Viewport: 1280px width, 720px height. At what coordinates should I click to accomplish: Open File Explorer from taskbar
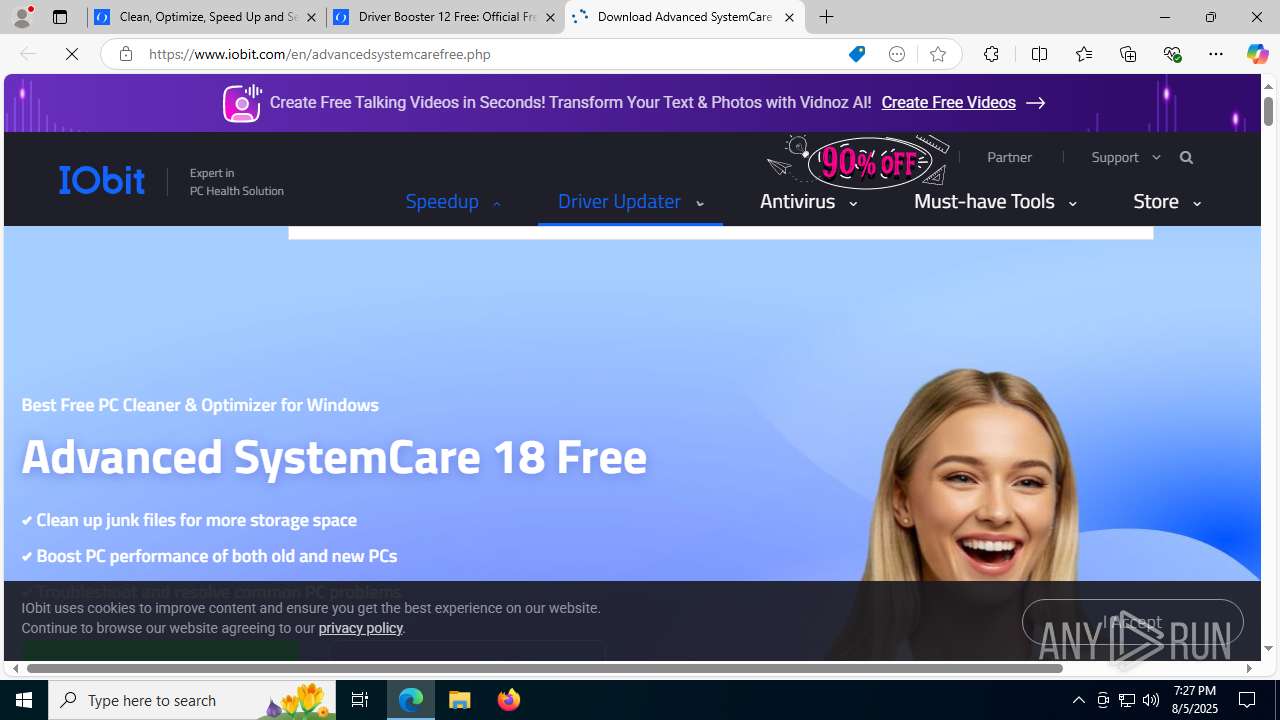(460, 700)
